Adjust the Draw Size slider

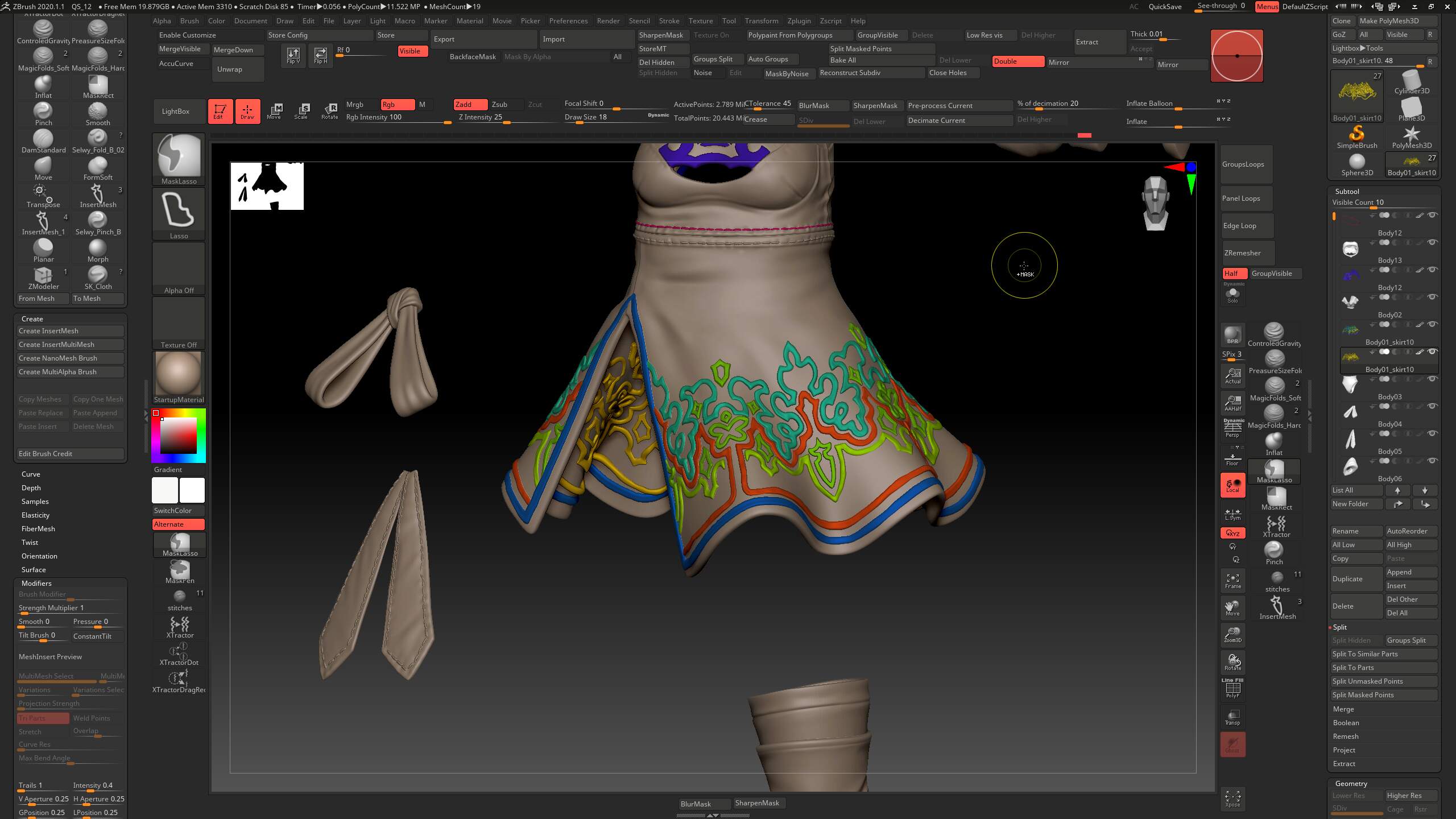coord(617,118)
